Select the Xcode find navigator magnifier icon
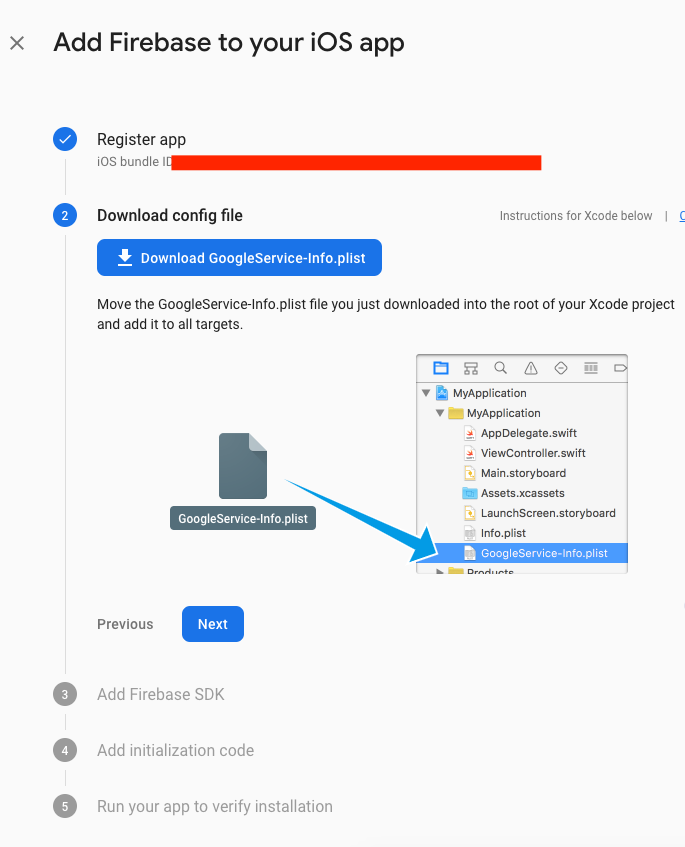Image resolution: width=685 pixels, height=847 pixels. (x=501, y=368)
